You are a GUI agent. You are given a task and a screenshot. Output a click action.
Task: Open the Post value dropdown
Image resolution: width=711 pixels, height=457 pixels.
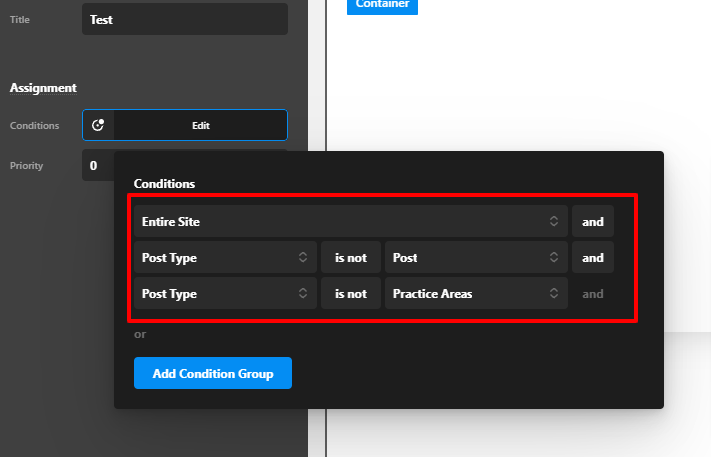pos(475,257)
